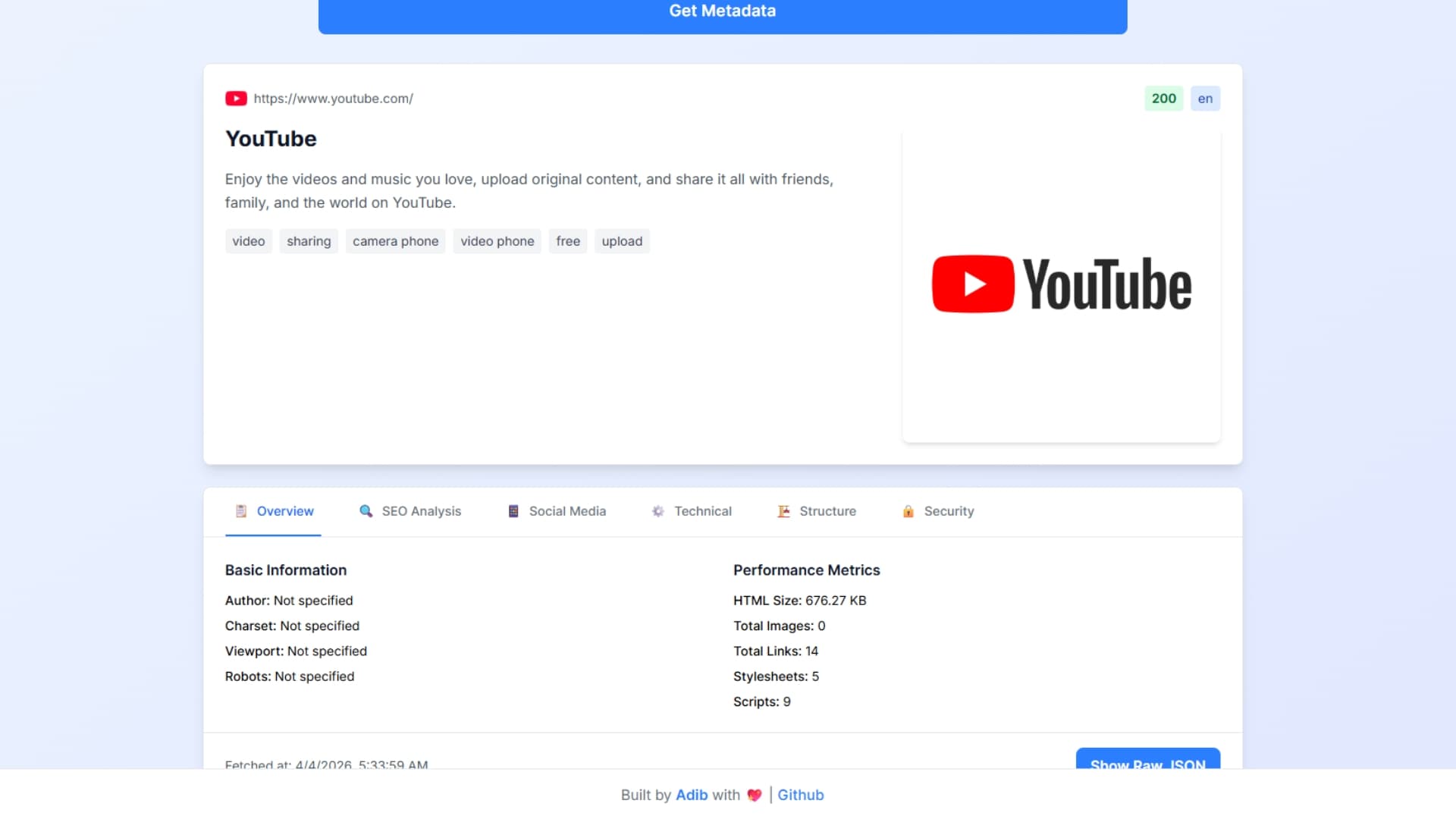Click the YouTube logo preview image
Image resolution: width=1456 pixels, height=819 pixels.
tap(1062, 284)
